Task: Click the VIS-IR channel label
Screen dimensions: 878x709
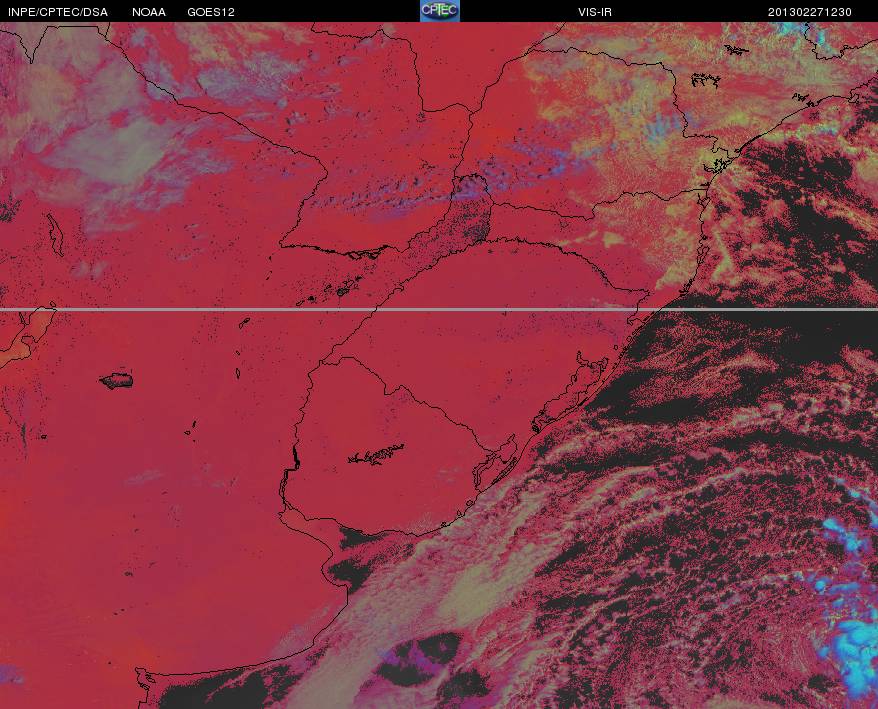Action: click(595, 12)
